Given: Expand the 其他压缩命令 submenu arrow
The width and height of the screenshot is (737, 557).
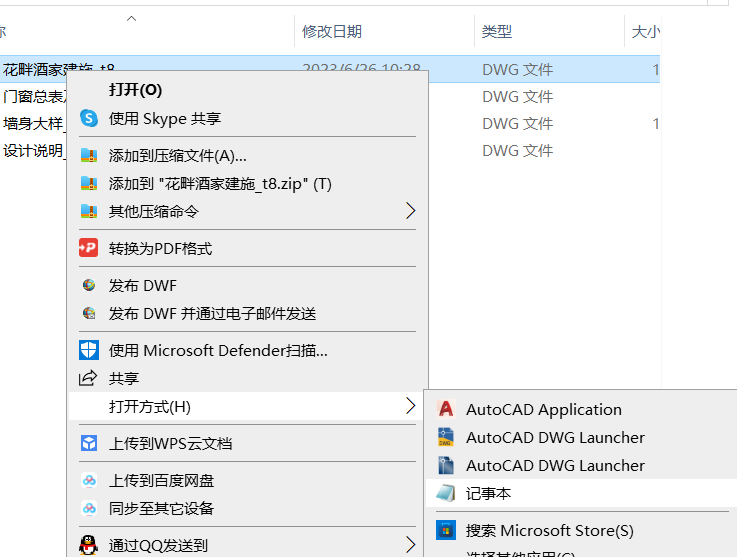Looking at the screenshot, I should (410, 211).
